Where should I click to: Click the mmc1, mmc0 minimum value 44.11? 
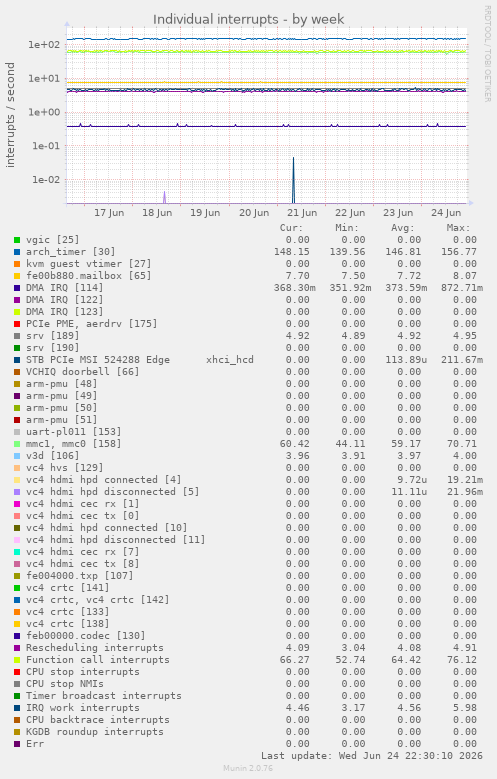pyautogui.click(x=350, y=444)
